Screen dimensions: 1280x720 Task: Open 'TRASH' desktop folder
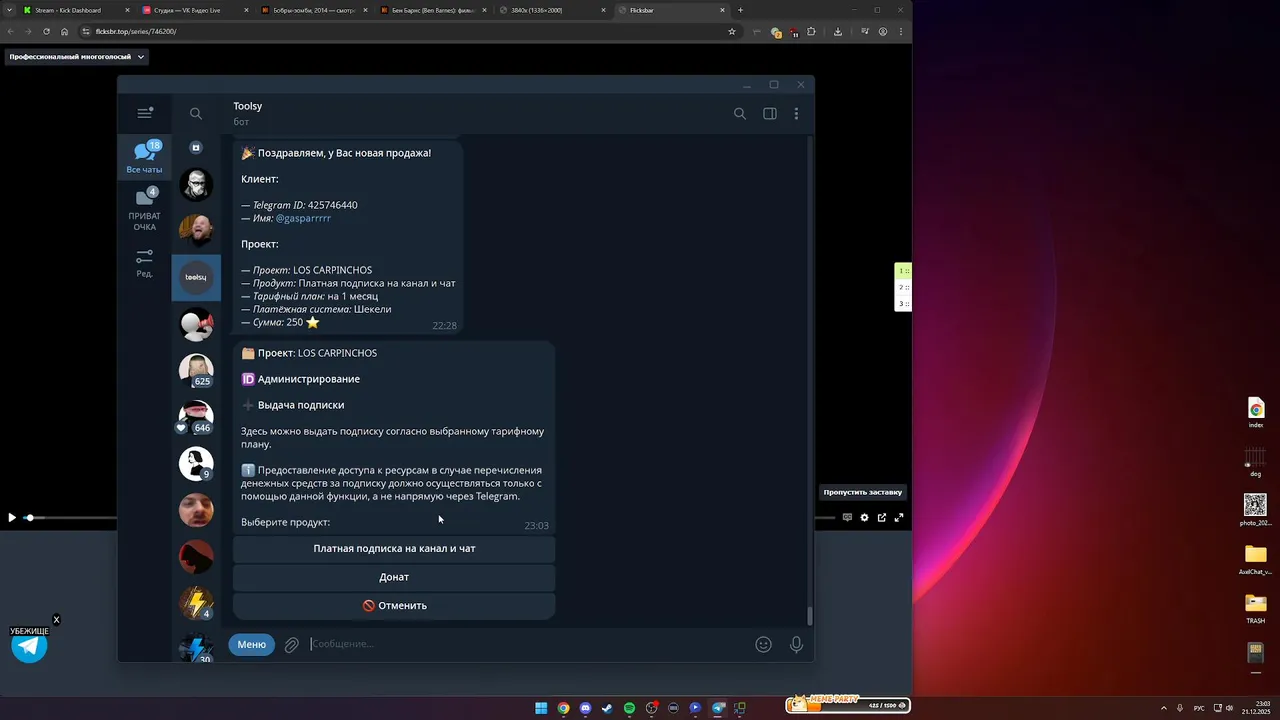(1255, 607)
